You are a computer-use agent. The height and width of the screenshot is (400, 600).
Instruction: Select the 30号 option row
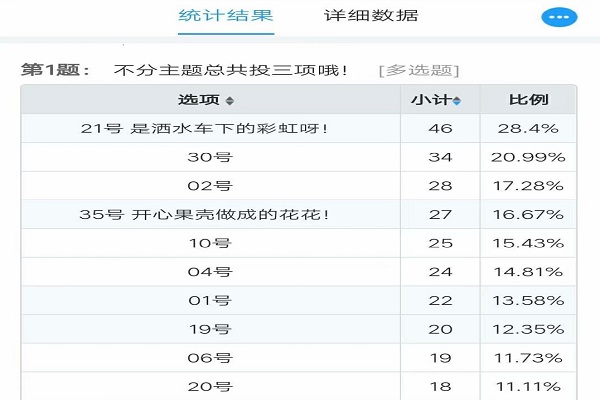pos(298,157)
